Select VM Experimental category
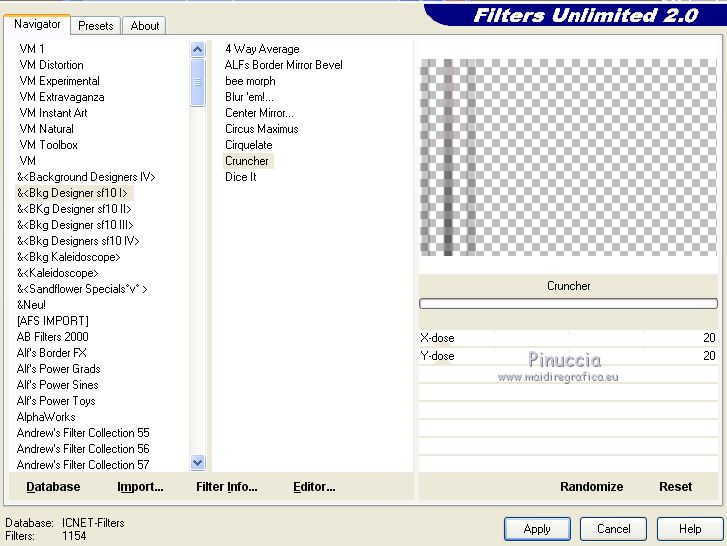Image resolution: width=727 pixels, height=546 pixels. point(59,81)
